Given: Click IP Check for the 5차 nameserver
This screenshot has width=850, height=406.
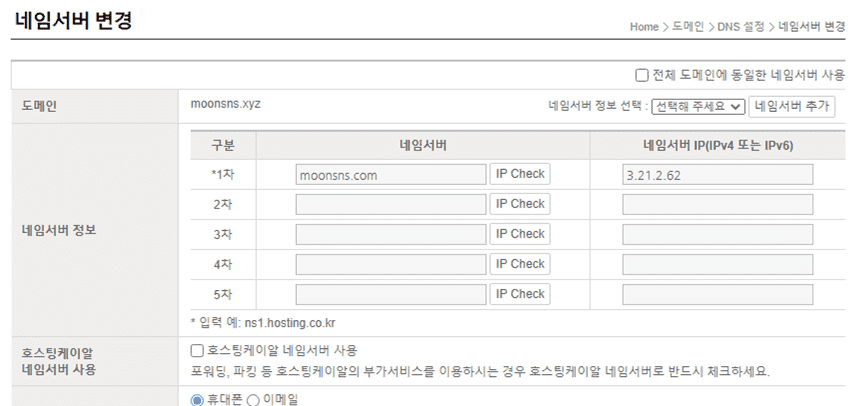Looking at the screenshot, I should pos(520,294).
